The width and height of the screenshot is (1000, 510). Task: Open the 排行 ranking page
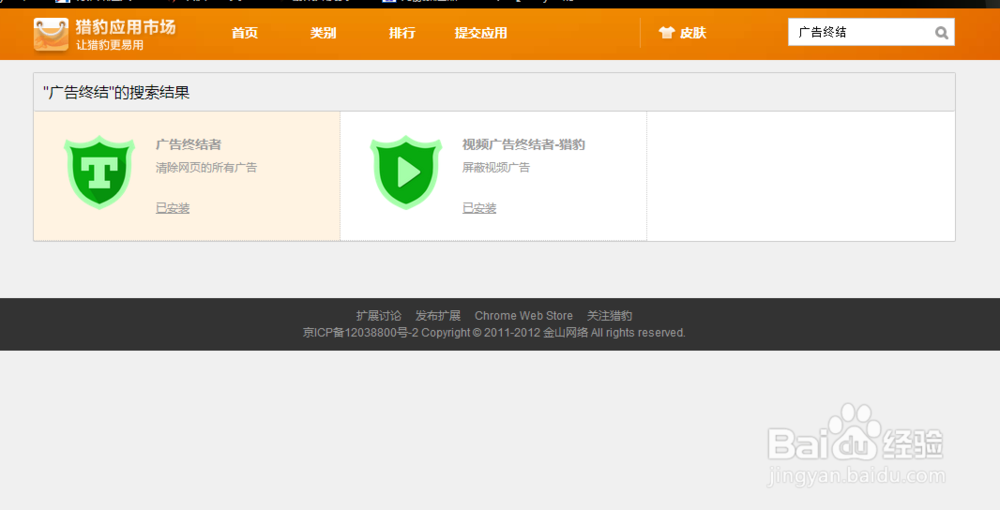coord(402,33)
